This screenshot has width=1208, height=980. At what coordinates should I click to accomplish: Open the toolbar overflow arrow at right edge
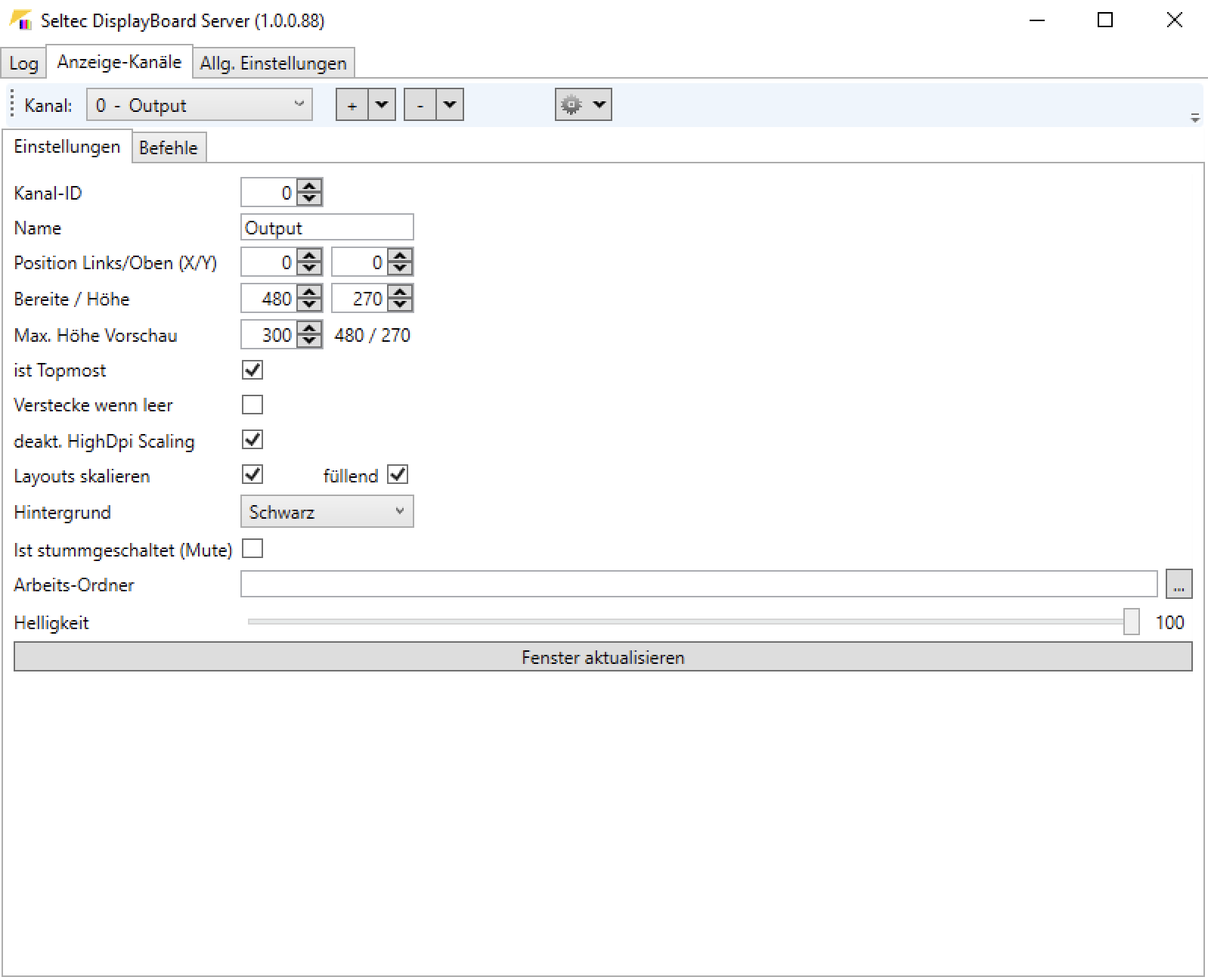(1195, 118)
